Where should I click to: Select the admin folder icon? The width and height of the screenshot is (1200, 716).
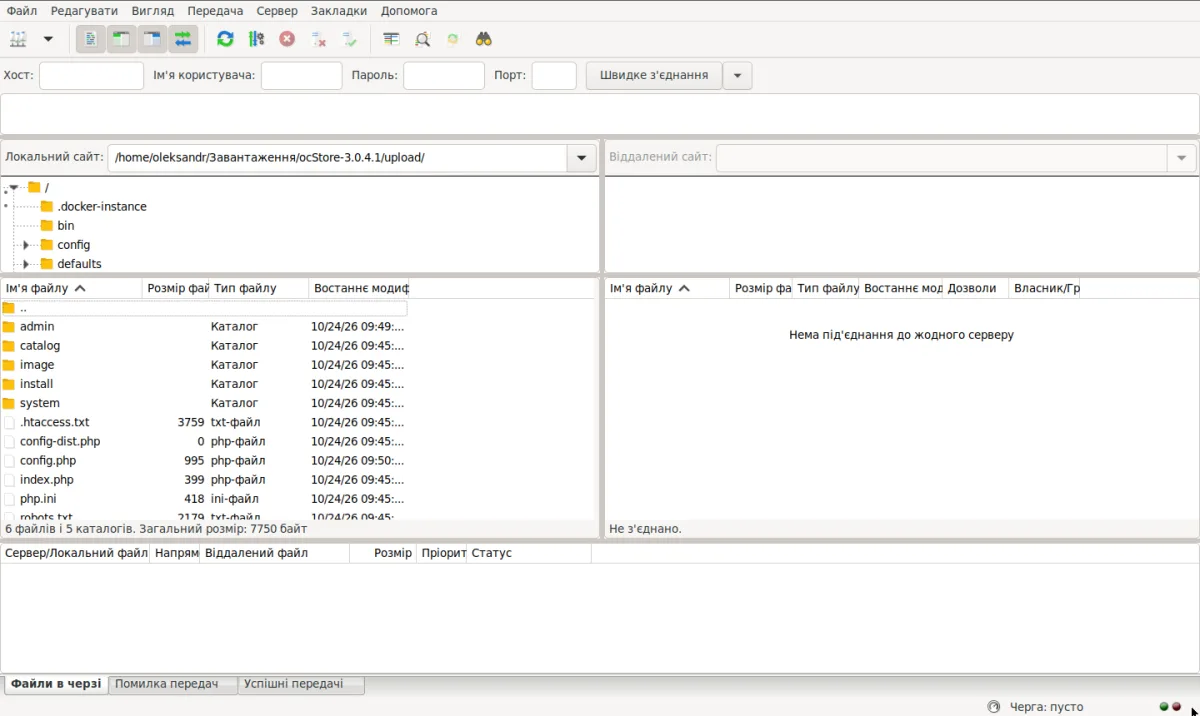(9, 327)
